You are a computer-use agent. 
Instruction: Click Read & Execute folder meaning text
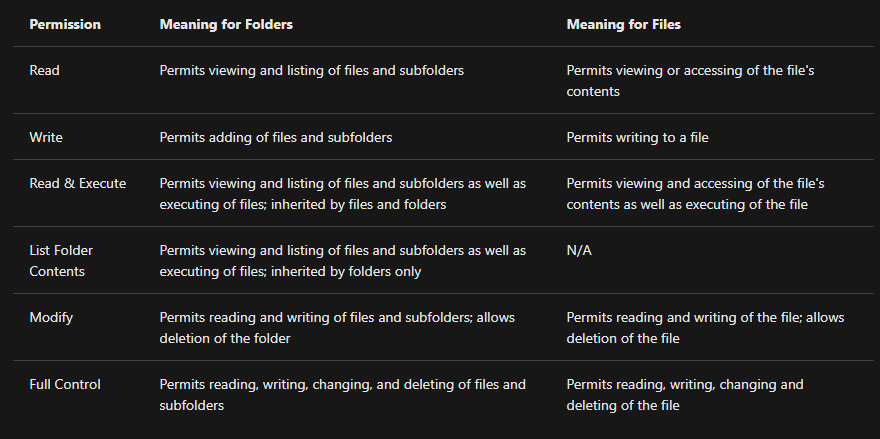[342, 194]
